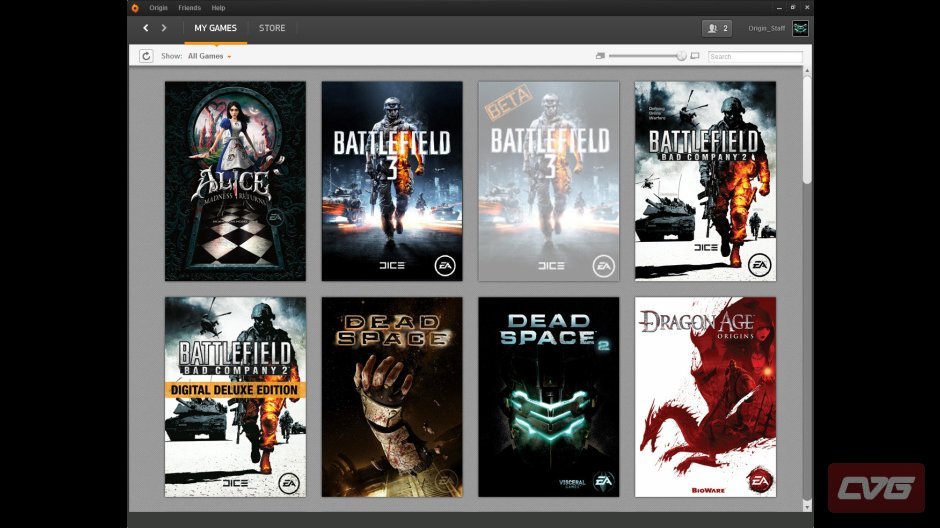Screen dimensions: 940x528
Task: Select the Battlefield 3 game tile
Action: (392, 181)
